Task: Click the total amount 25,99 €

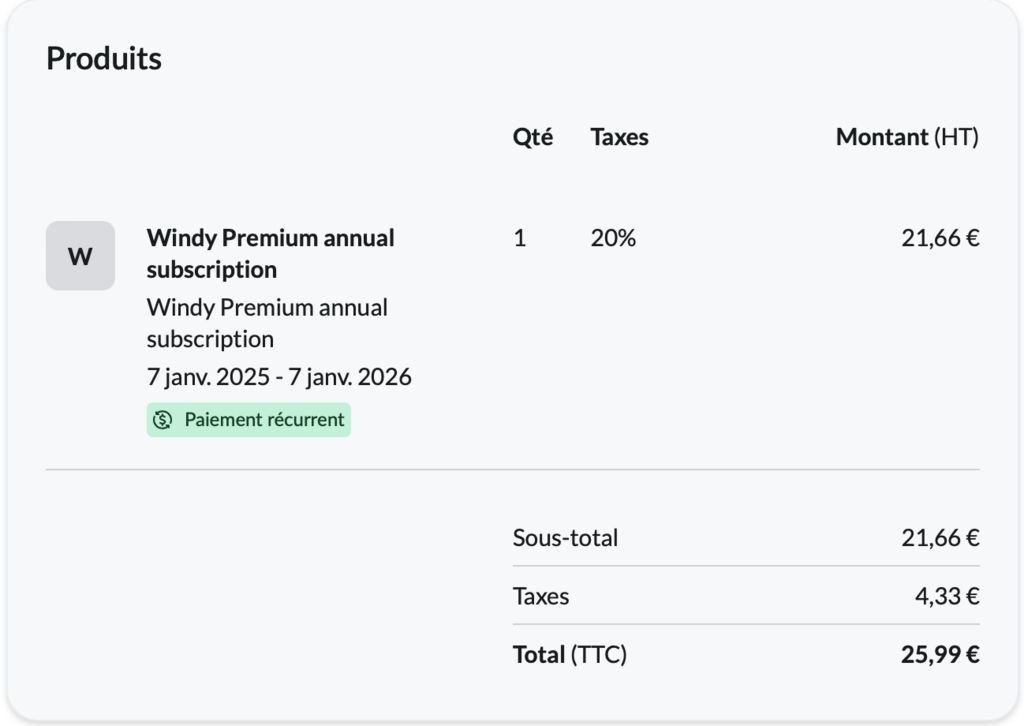Action: [x=939, y=655]
